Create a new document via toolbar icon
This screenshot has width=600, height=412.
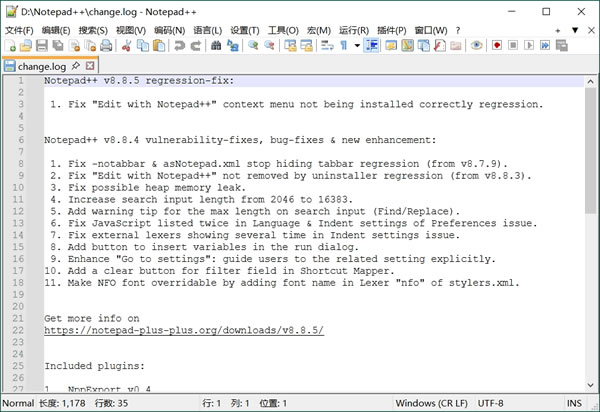coord(10,46)
